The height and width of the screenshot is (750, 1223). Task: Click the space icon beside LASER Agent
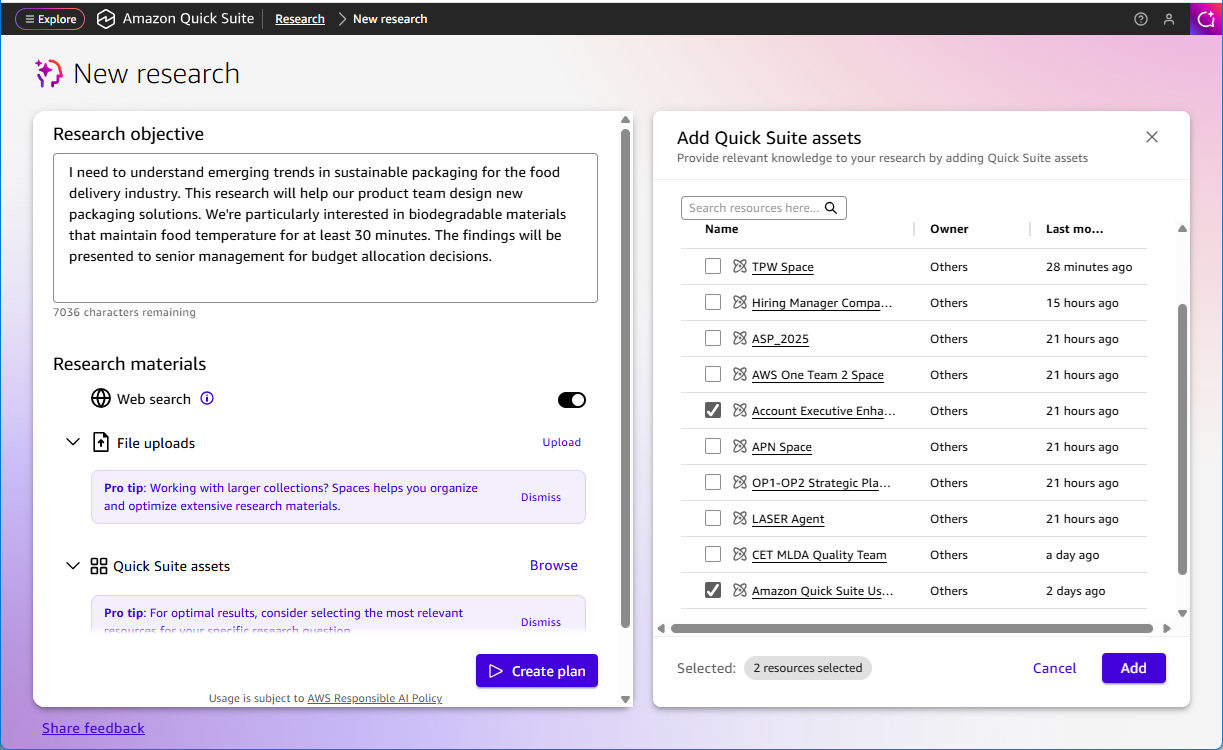[740, 518]
